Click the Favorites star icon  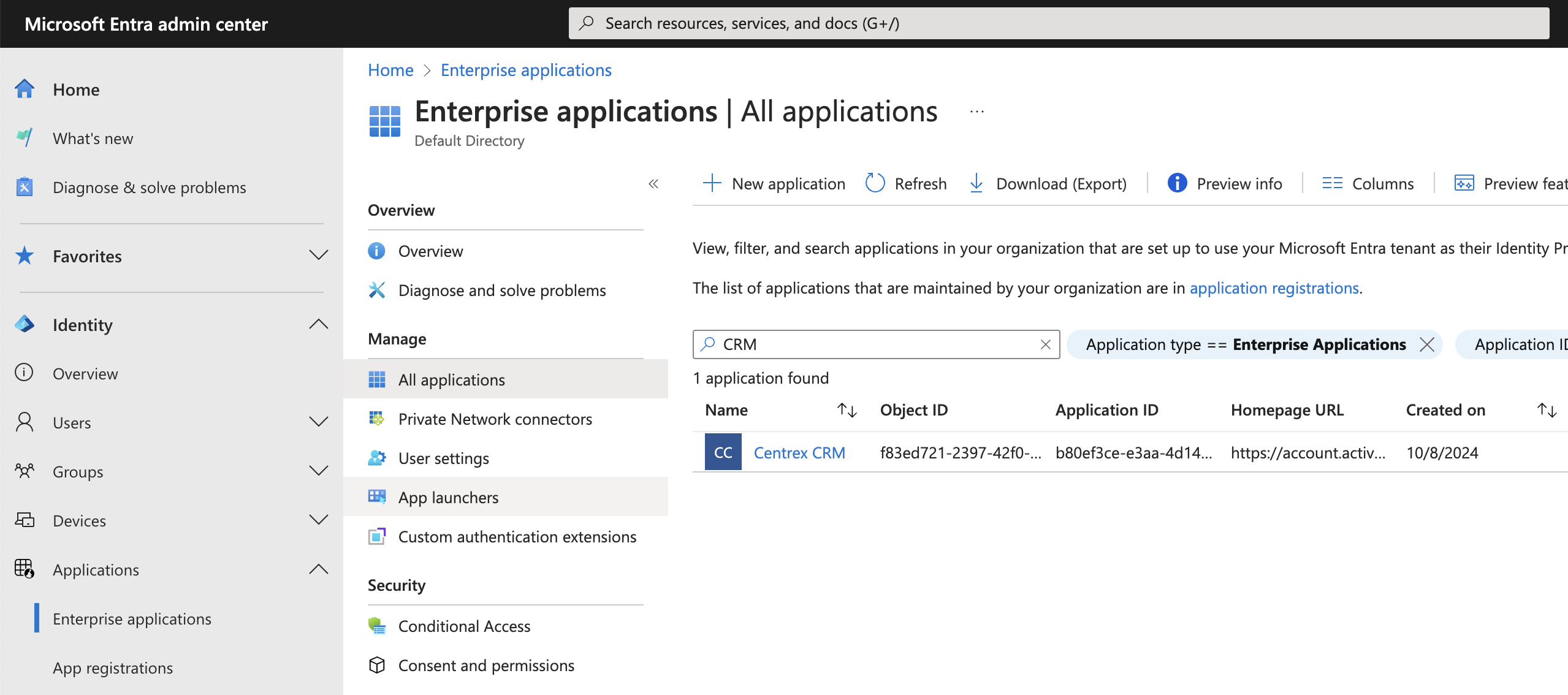[x=25, y=256]
